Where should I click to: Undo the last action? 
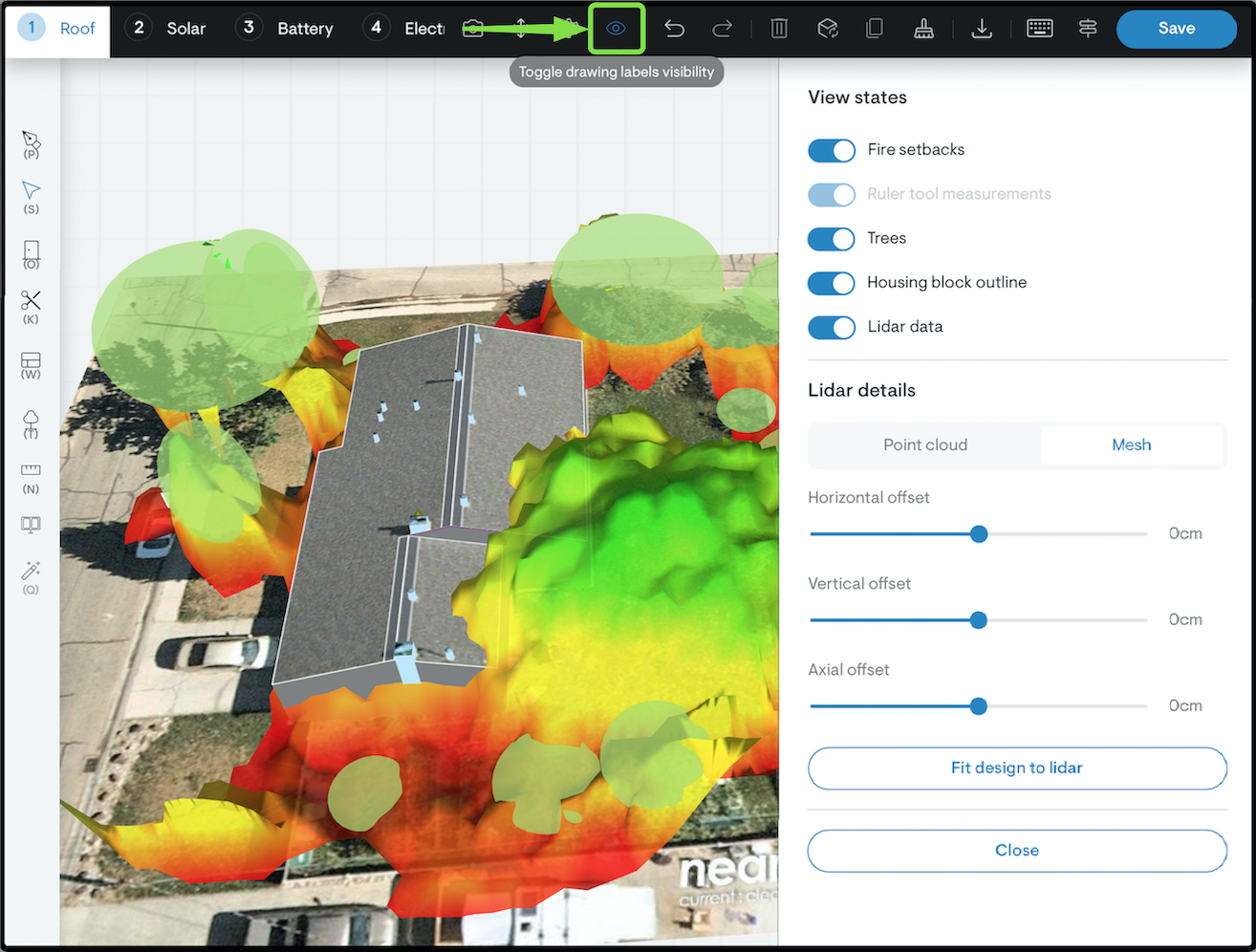coord(675,29)
